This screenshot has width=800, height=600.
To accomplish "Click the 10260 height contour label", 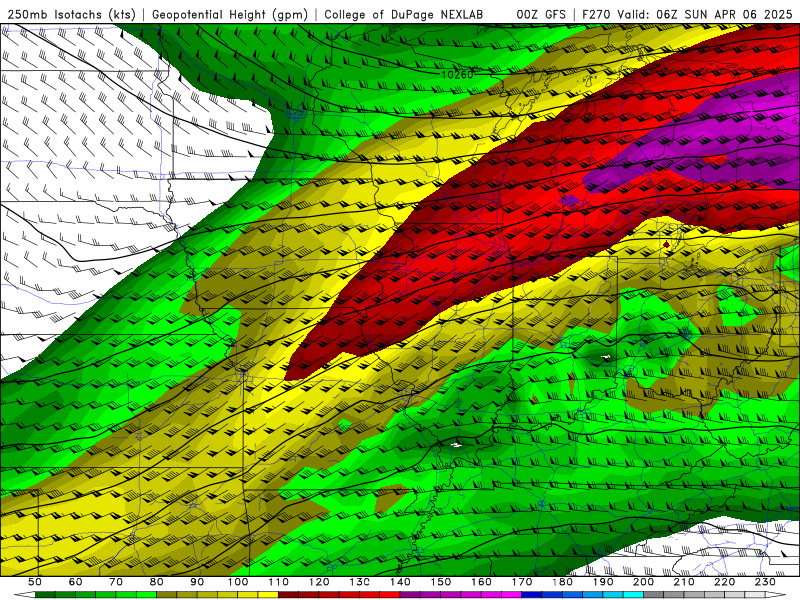I will coord(457,75).
